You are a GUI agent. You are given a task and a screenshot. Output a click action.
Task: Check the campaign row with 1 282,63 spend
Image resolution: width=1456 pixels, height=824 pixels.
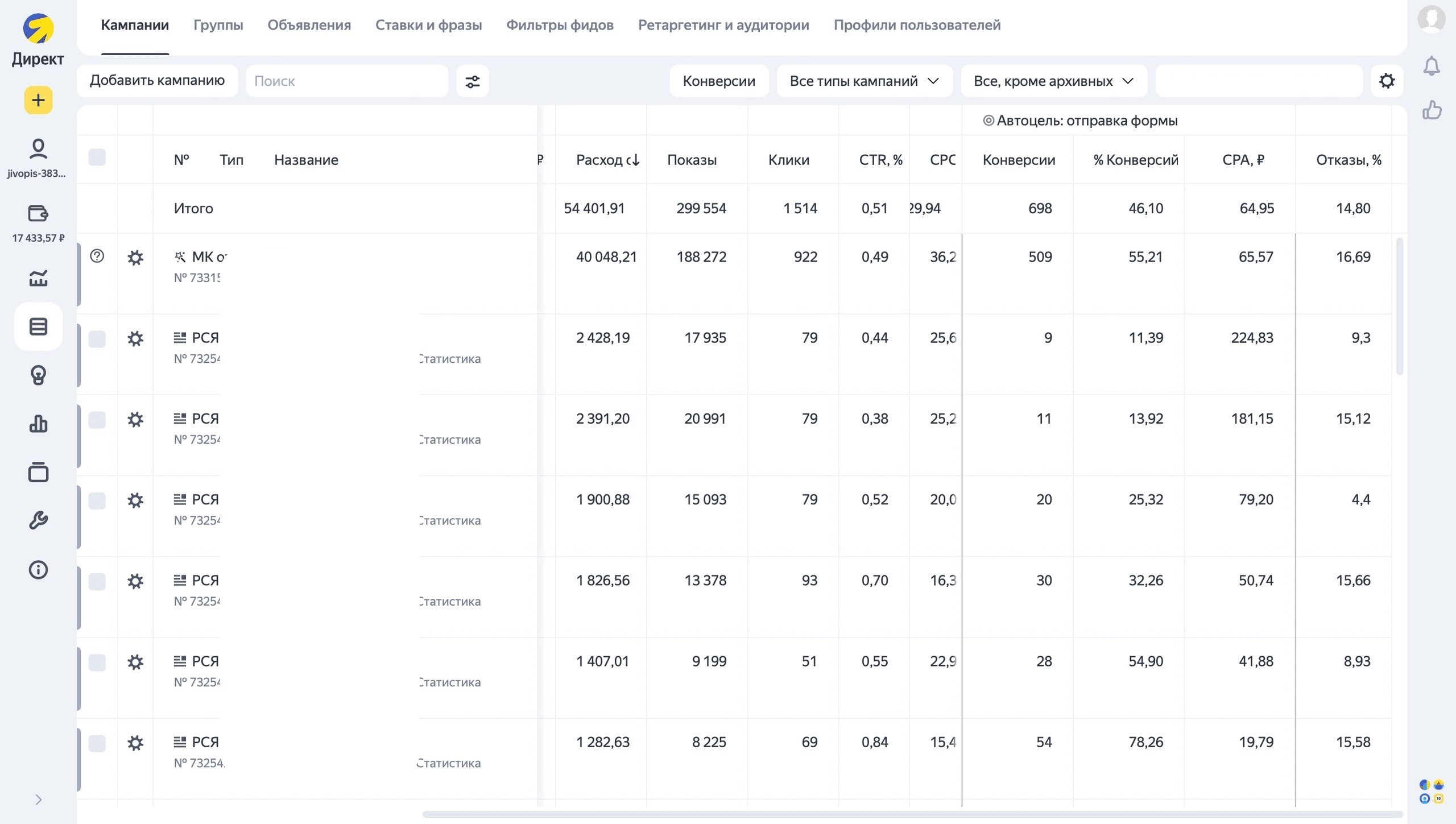coord(97,743)
